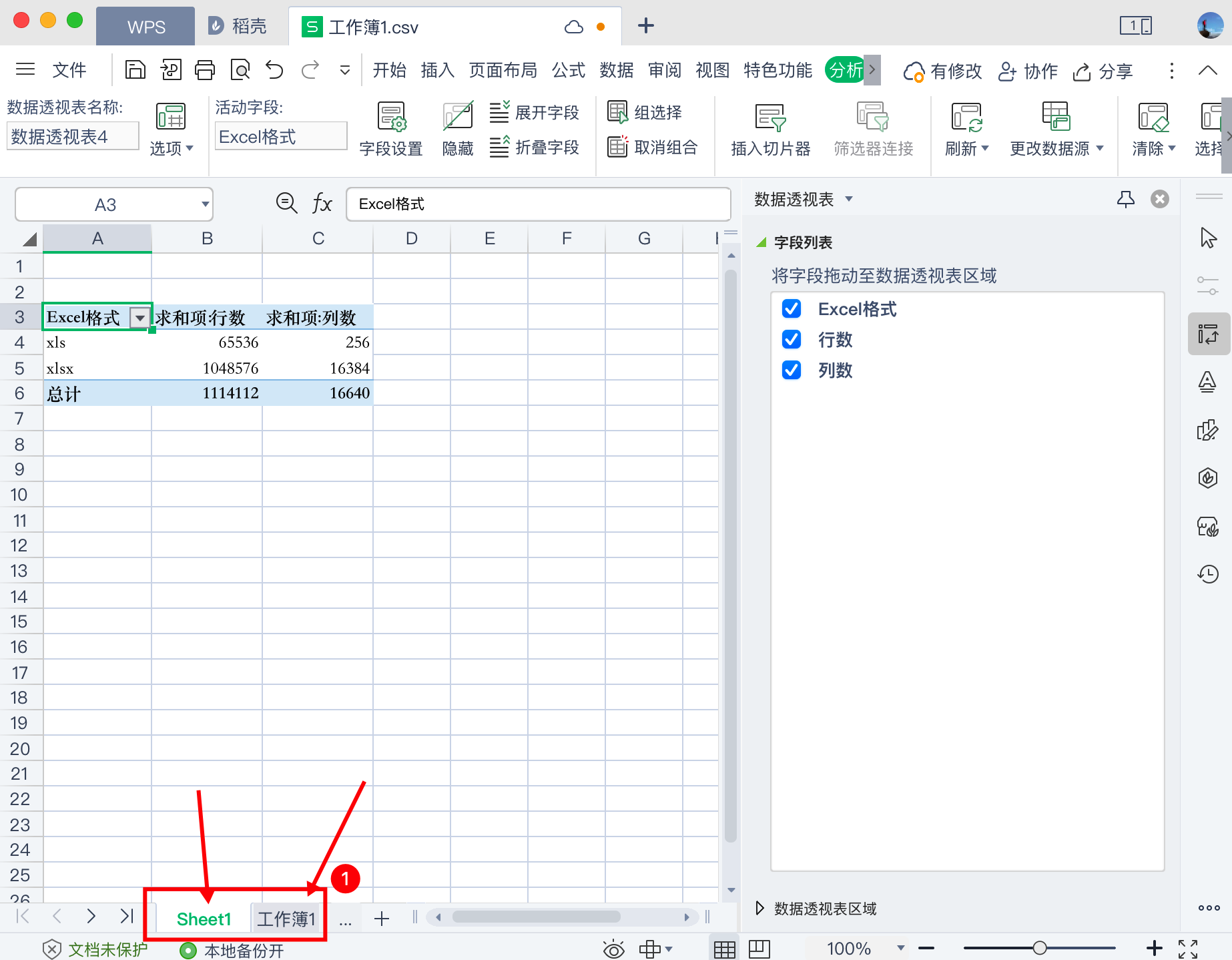
Task: Uncheck the Excel格式 field checkbox
Action: pyautogui.click(x=792, y=309)
